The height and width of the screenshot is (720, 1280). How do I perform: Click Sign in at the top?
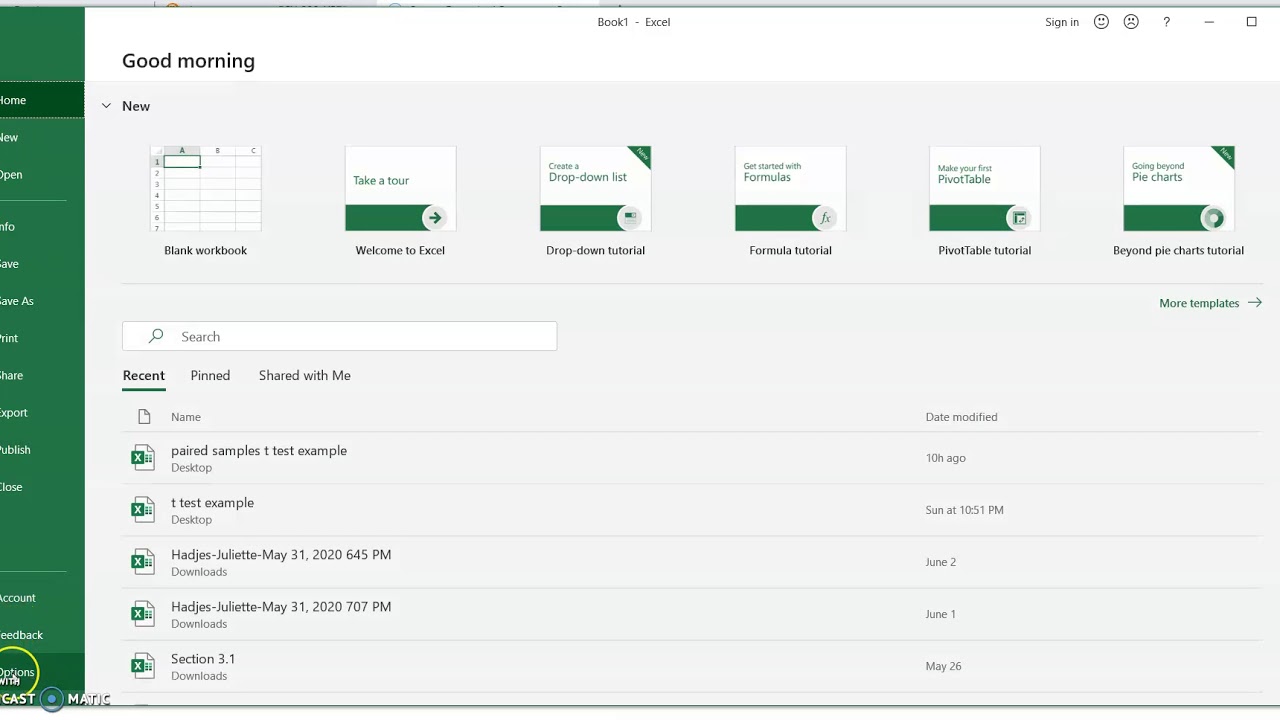pos(1061,22)
